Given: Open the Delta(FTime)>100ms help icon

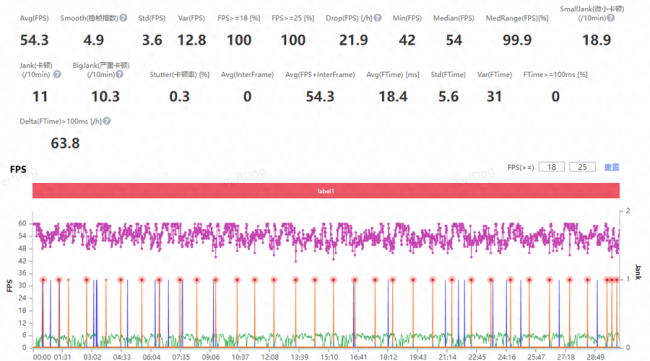Looking at the screenshot, I should (x=107, y=121).
